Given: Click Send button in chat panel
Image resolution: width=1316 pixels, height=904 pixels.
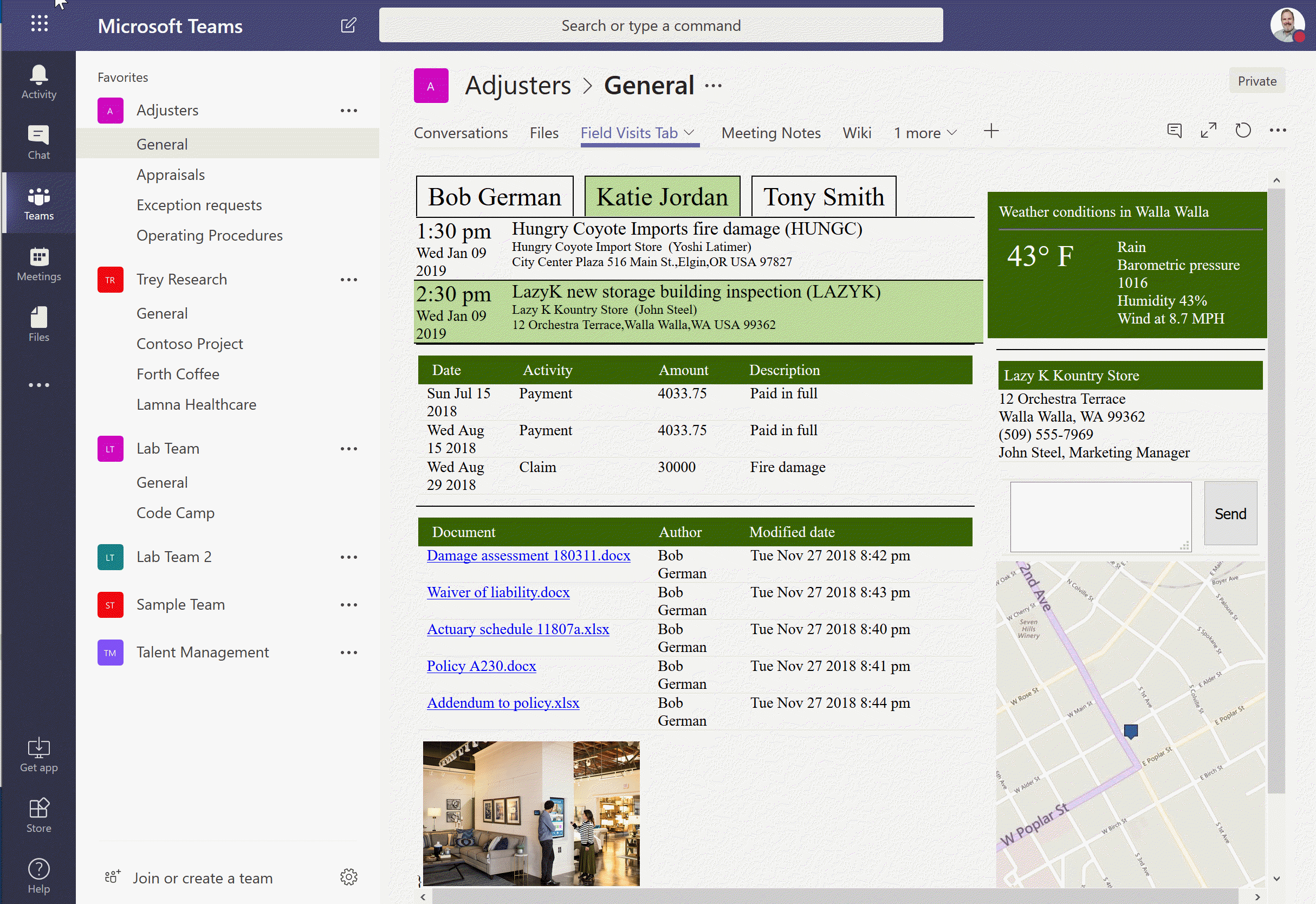Looking at the screenshot, I should coord(1229,513).
